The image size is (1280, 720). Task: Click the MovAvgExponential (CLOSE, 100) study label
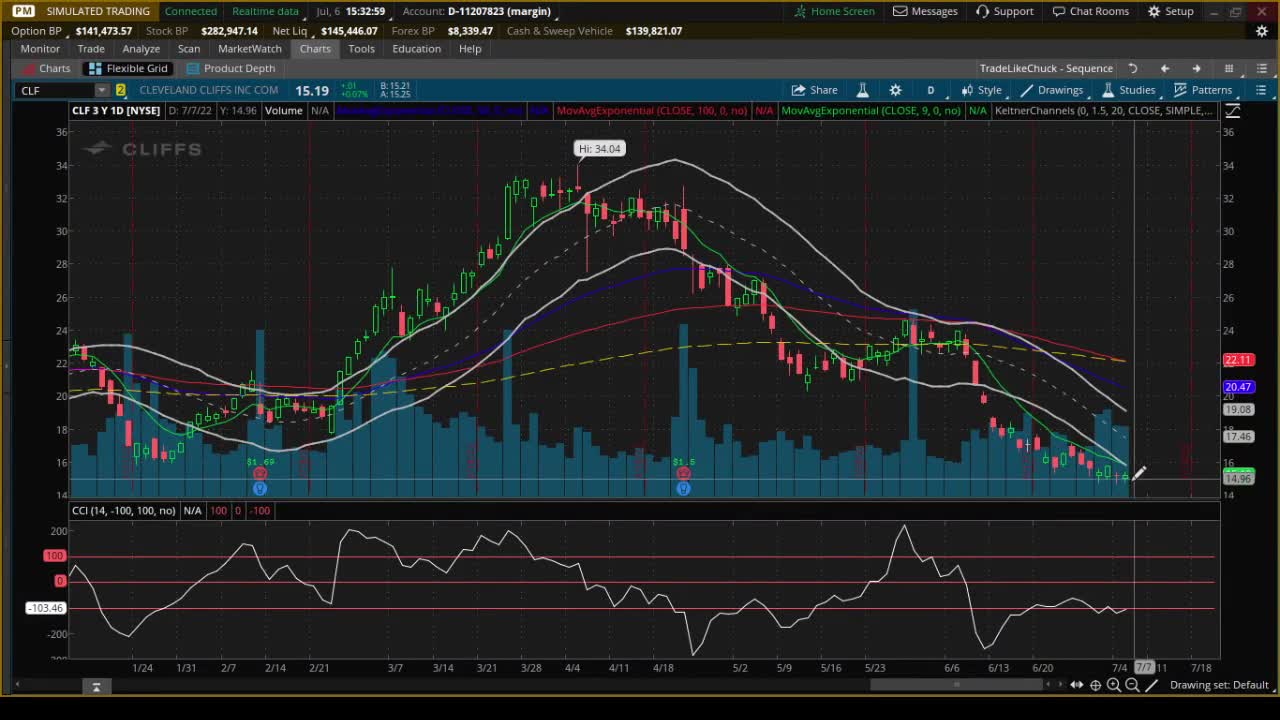click(x=652, y=111)
